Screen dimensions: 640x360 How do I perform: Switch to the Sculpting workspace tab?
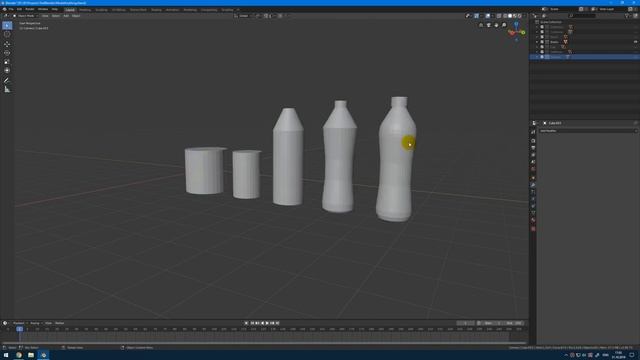101,9
